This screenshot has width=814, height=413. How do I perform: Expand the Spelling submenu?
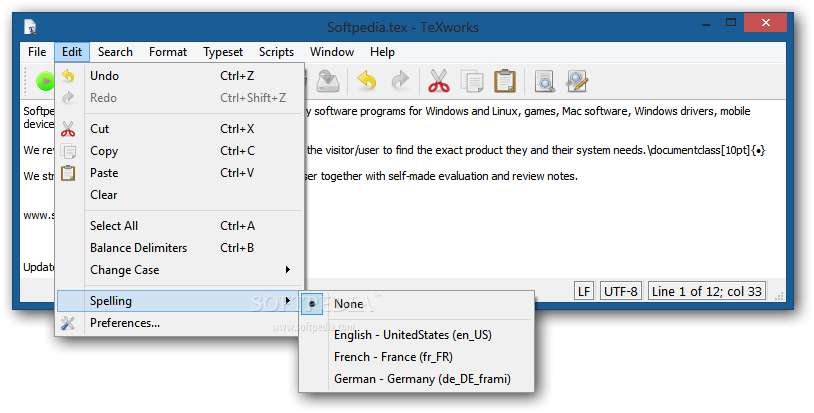click(x=179, y=301)
